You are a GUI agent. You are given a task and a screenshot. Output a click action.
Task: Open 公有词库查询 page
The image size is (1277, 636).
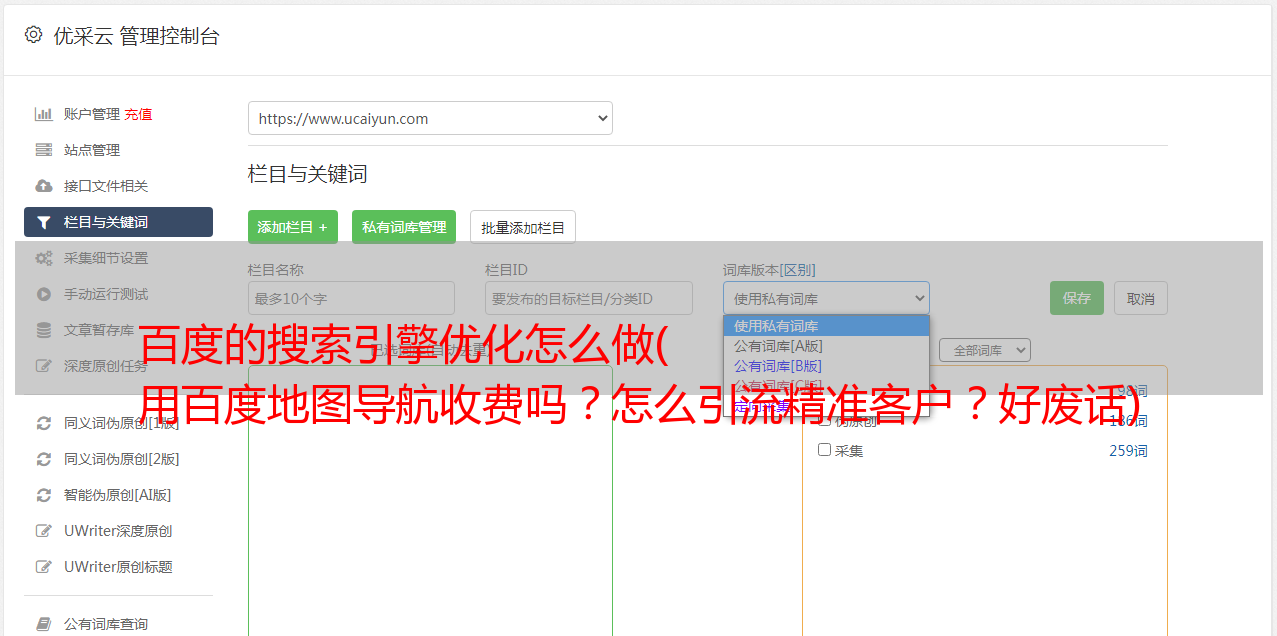point(106,624)
